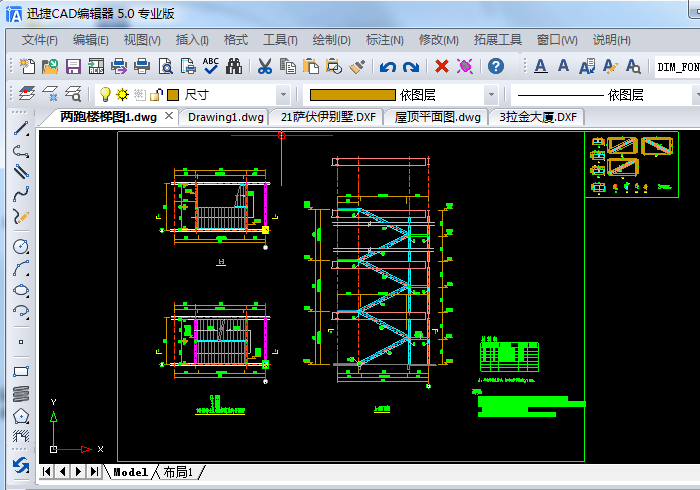
Task: Switch to 屋顶平面图.dwg tab
Action: (437, 117)
